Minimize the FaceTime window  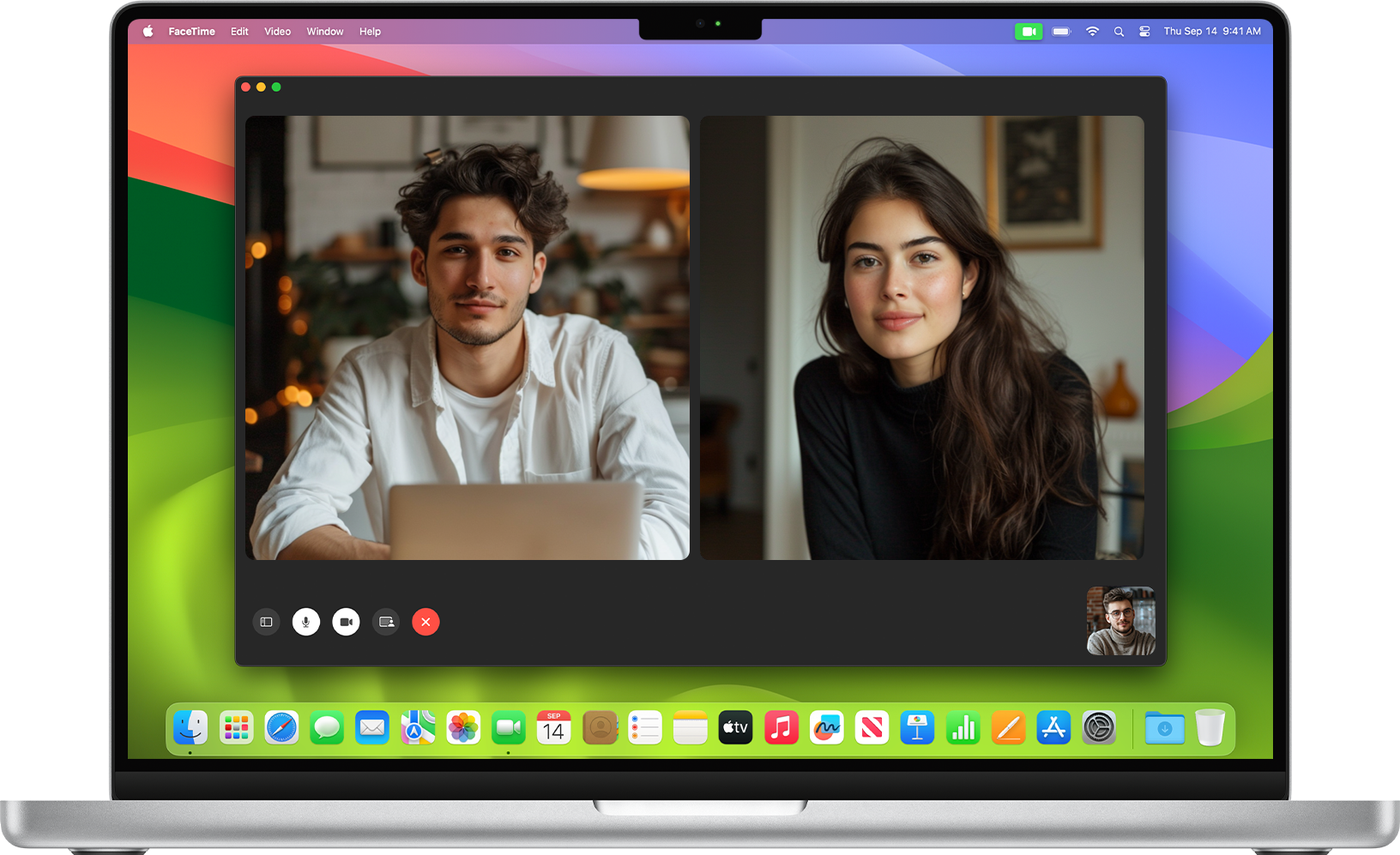tap(261, 87)
